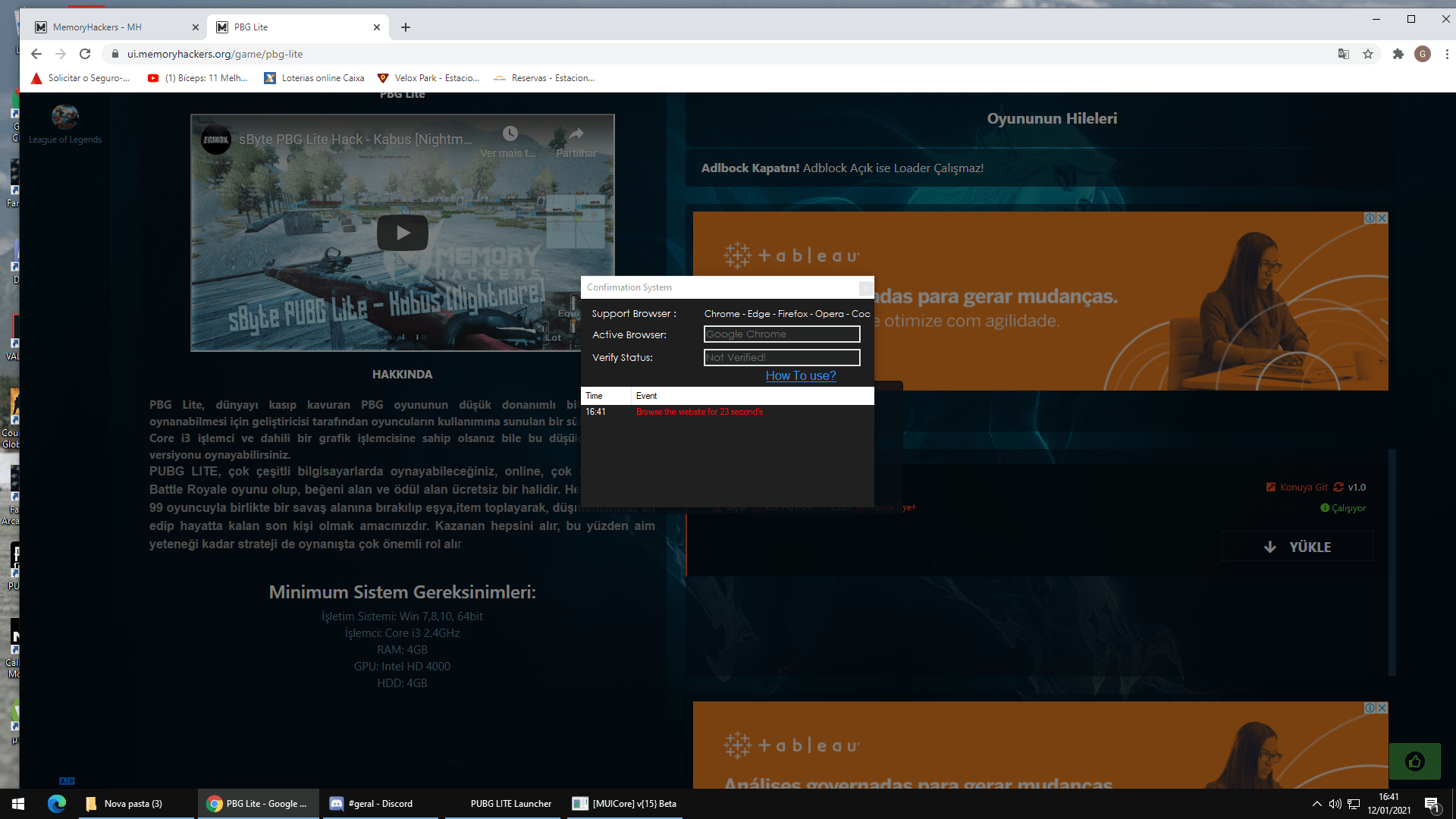The height and width of the screenshot is (819, 1456).
Task: Click the address bar URL
Action: [215, 54]
